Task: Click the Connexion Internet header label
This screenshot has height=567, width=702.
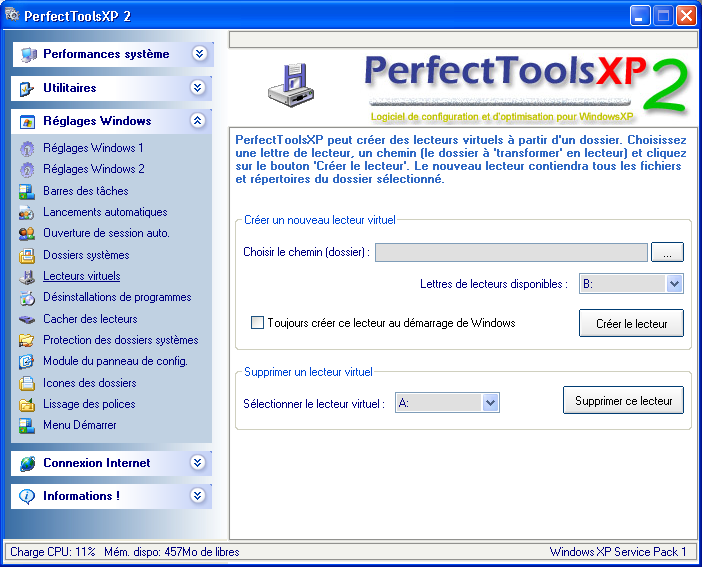Action: [x=96, y=463]
